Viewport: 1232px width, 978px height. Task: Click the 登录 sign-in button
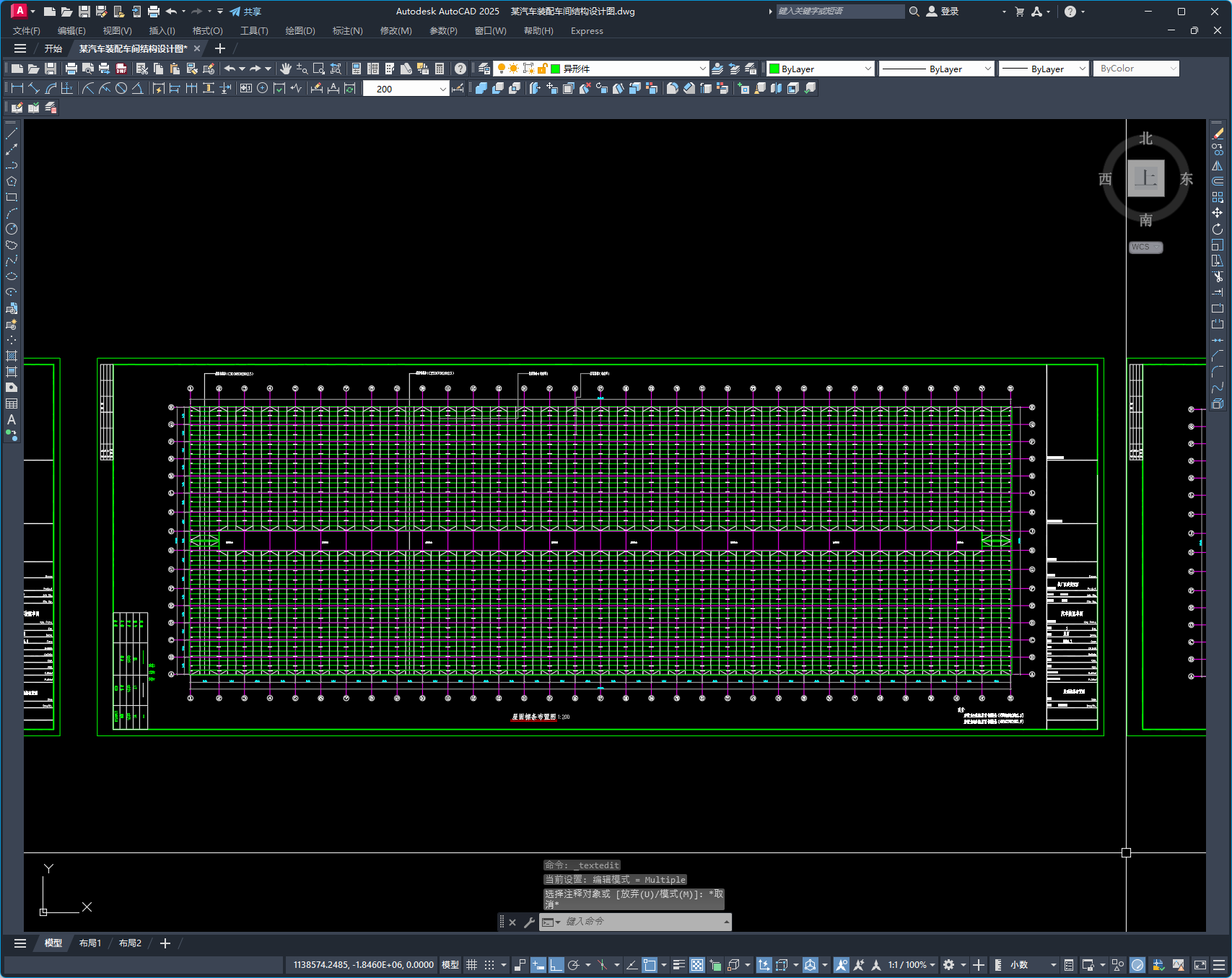[x=943, y=12]
